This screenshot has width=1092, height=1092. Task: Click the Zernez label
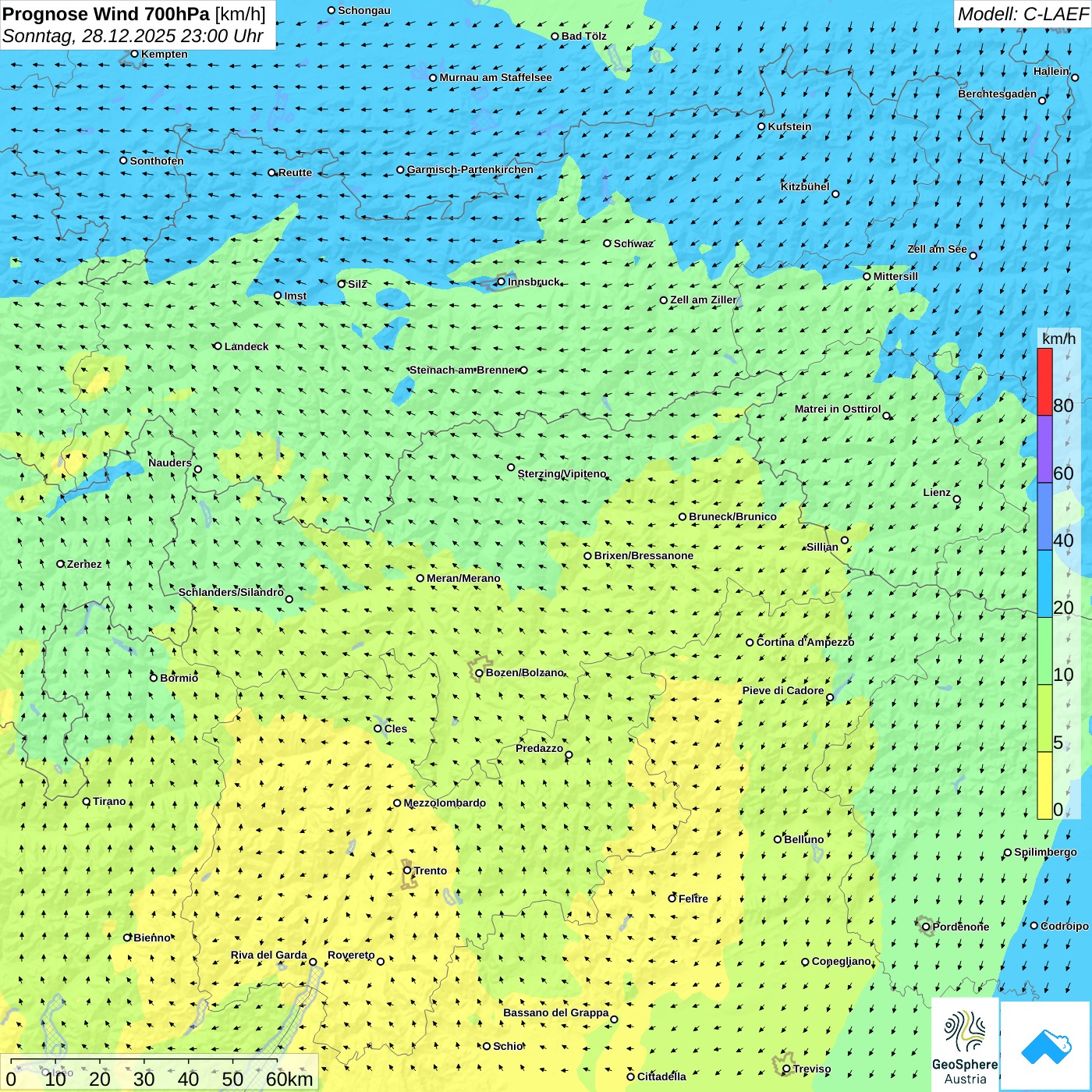coord(84,564)
